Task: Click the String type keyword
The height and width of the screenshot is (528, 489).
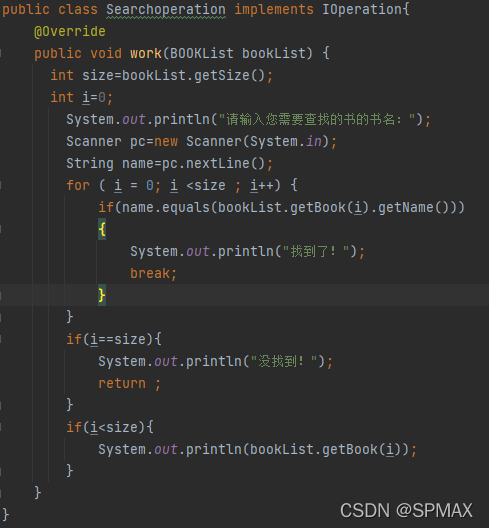Action: coord(90,163)
